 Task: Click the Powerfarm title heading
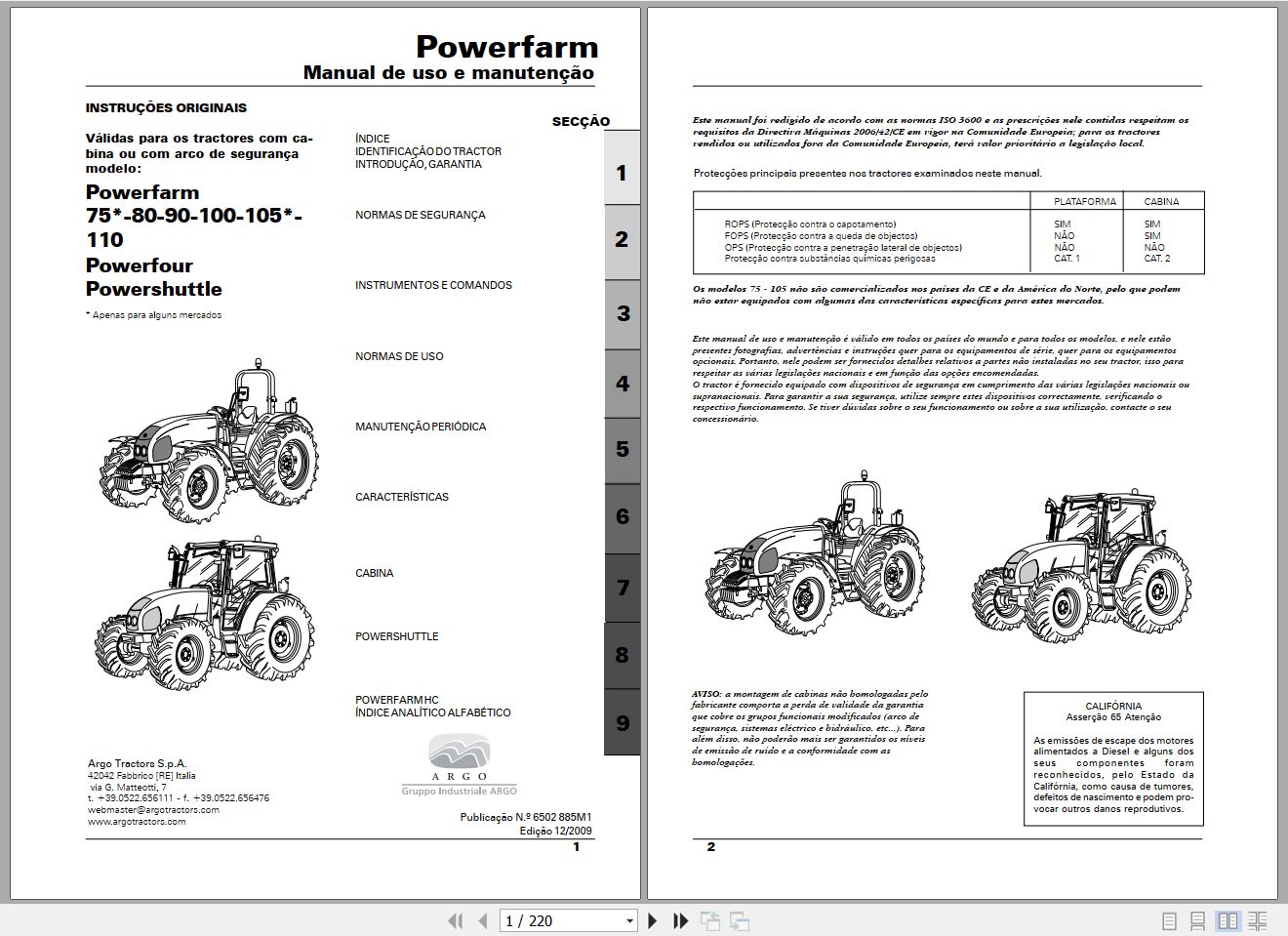[x=506, y=46]
